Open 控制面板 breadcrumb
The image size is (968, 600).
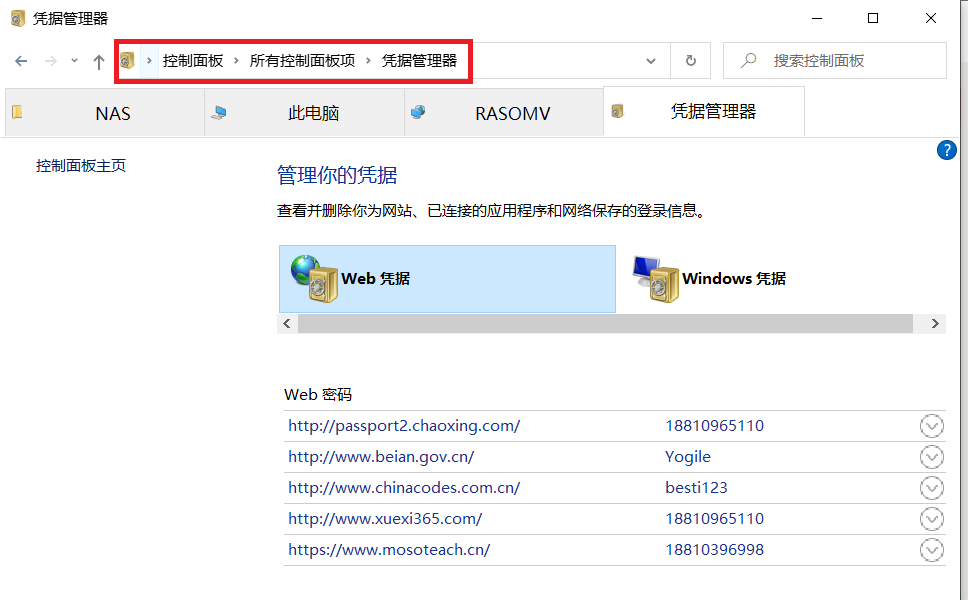point(193,60)
